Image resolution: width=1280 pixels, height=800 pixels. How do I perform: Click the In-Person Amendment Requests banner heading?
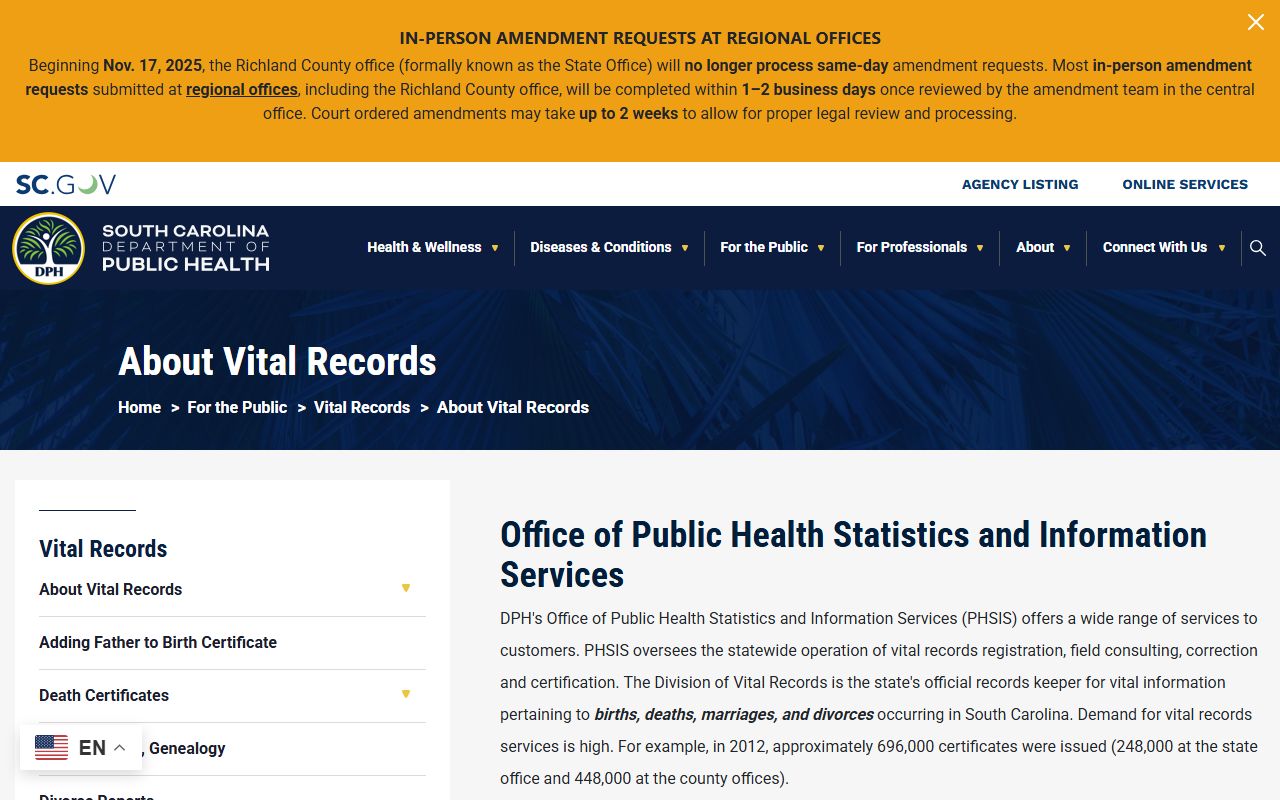640,38
